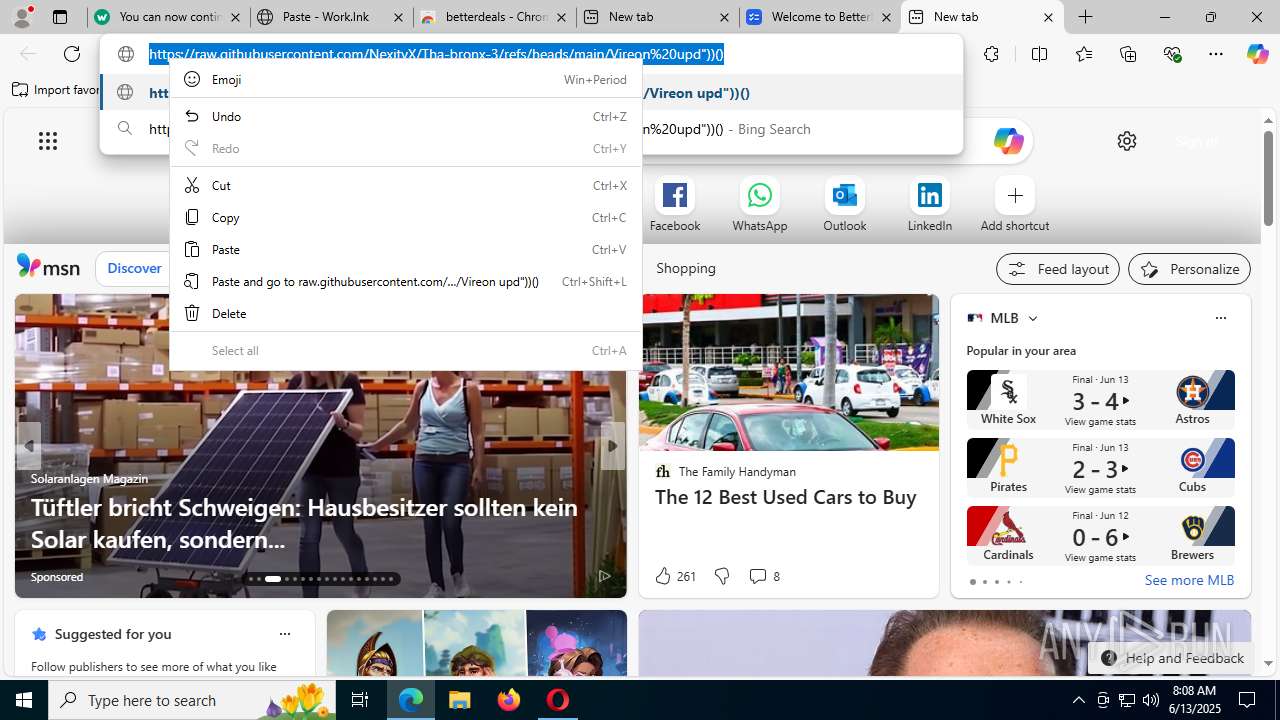Open comments on used cars article
The width and height of the screenshot is (1280, 720).
tap(765, 576)
